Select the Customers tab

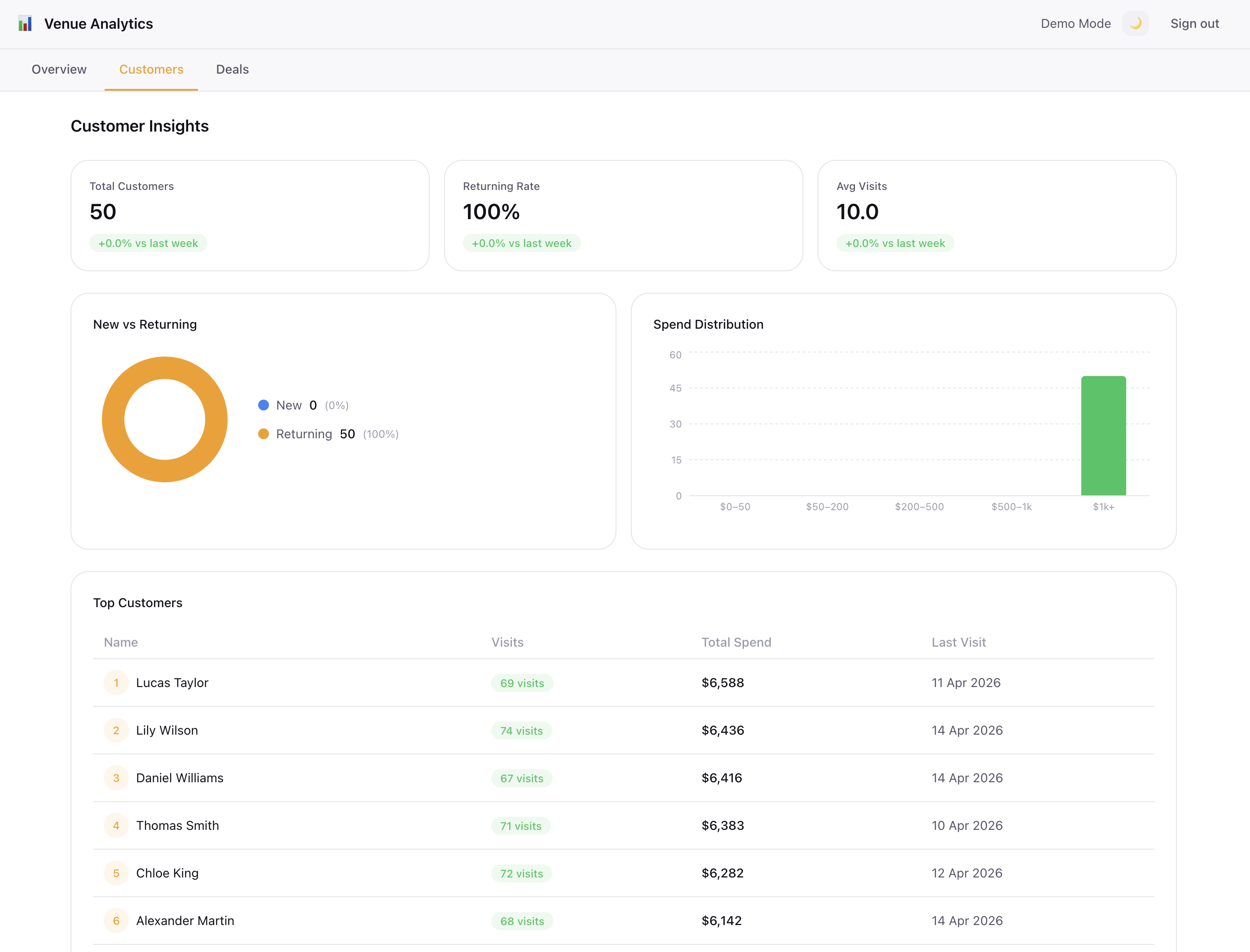pos(151,69)
